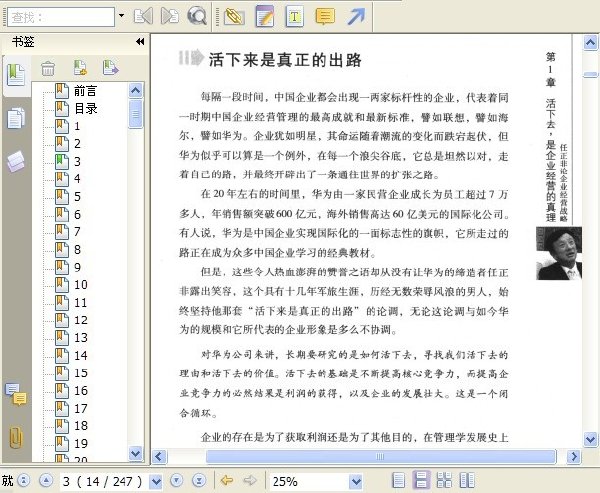Image resolution: width=600 pixels, height=493 pixels.
Task: Click document vertical scroll up arrow
Action: pyautogui.click(x=591, y=42)
